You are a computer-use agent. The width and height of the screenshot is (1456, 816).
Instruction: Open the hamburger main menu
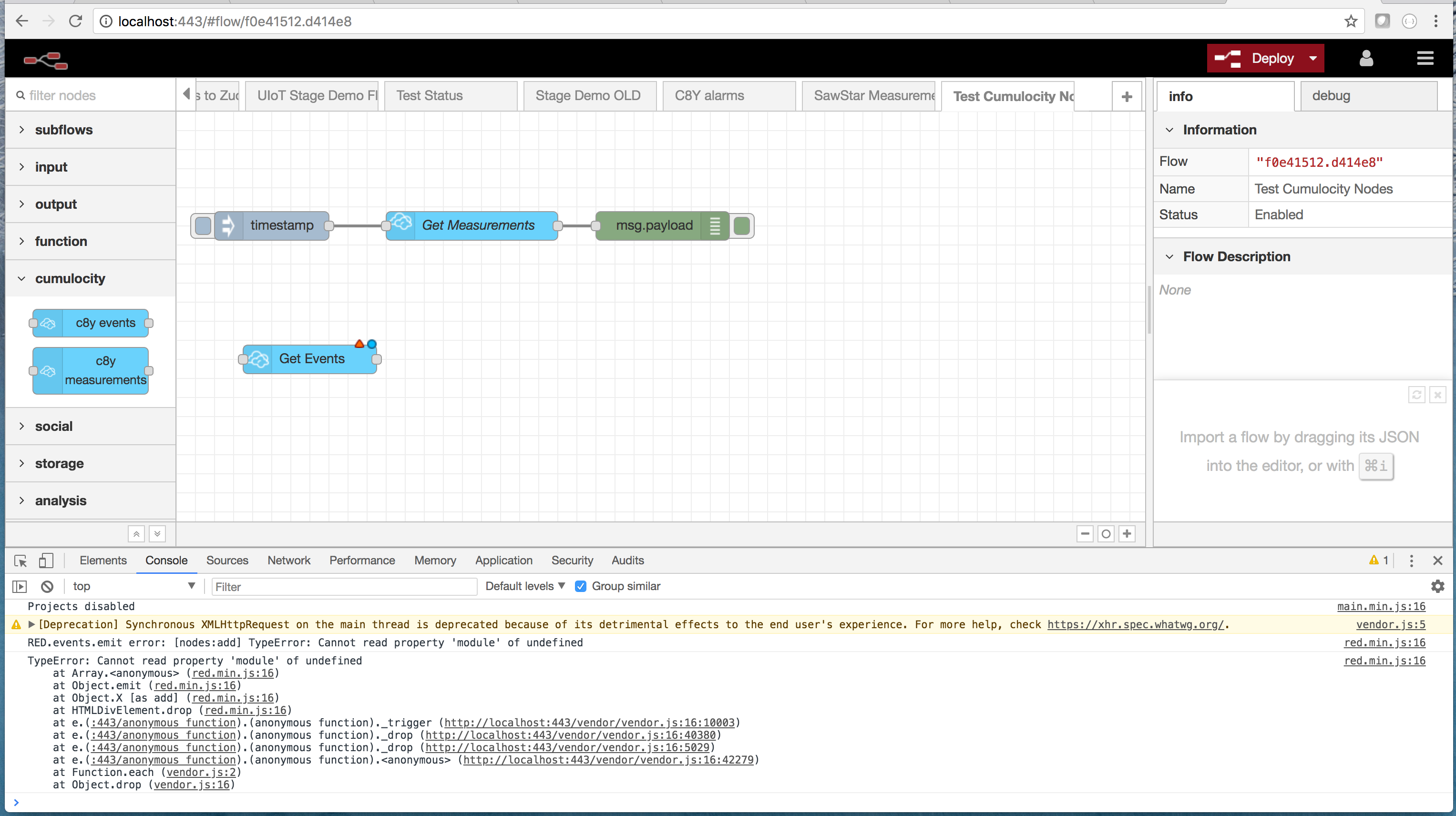(1425, 58)
